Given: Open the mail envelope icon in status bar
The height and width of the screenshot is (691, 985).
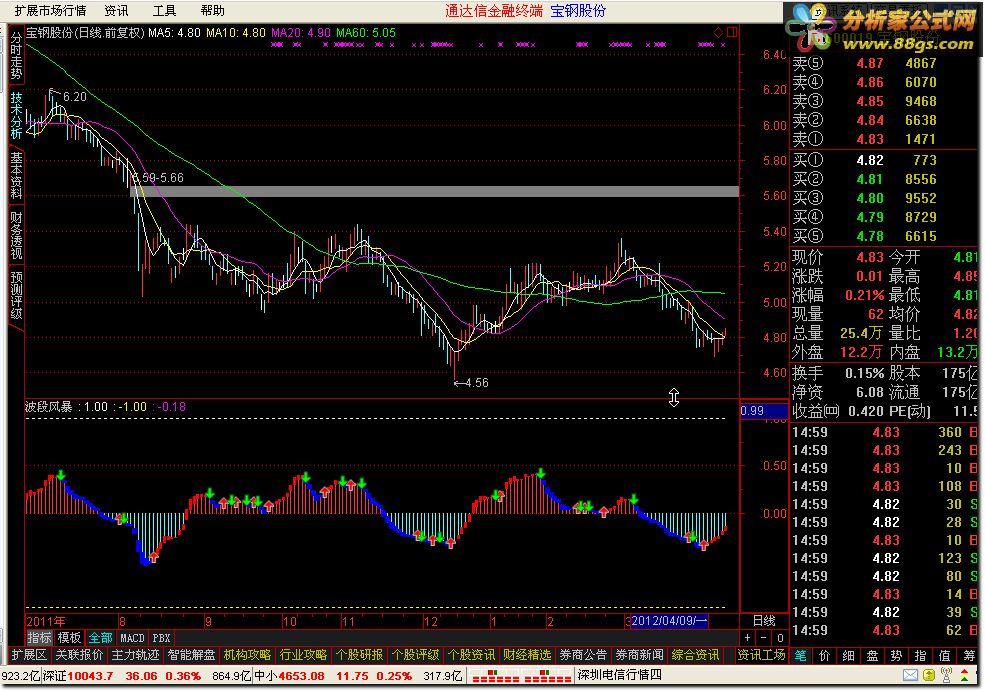Looking at the screenshot, I should 910,675.
